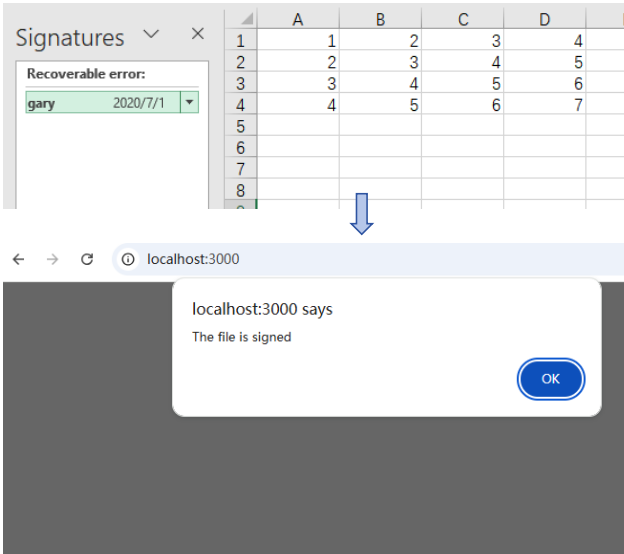Screen dimensions: 624x554
Task: Go back in the browser
Action: coord(18,259)
